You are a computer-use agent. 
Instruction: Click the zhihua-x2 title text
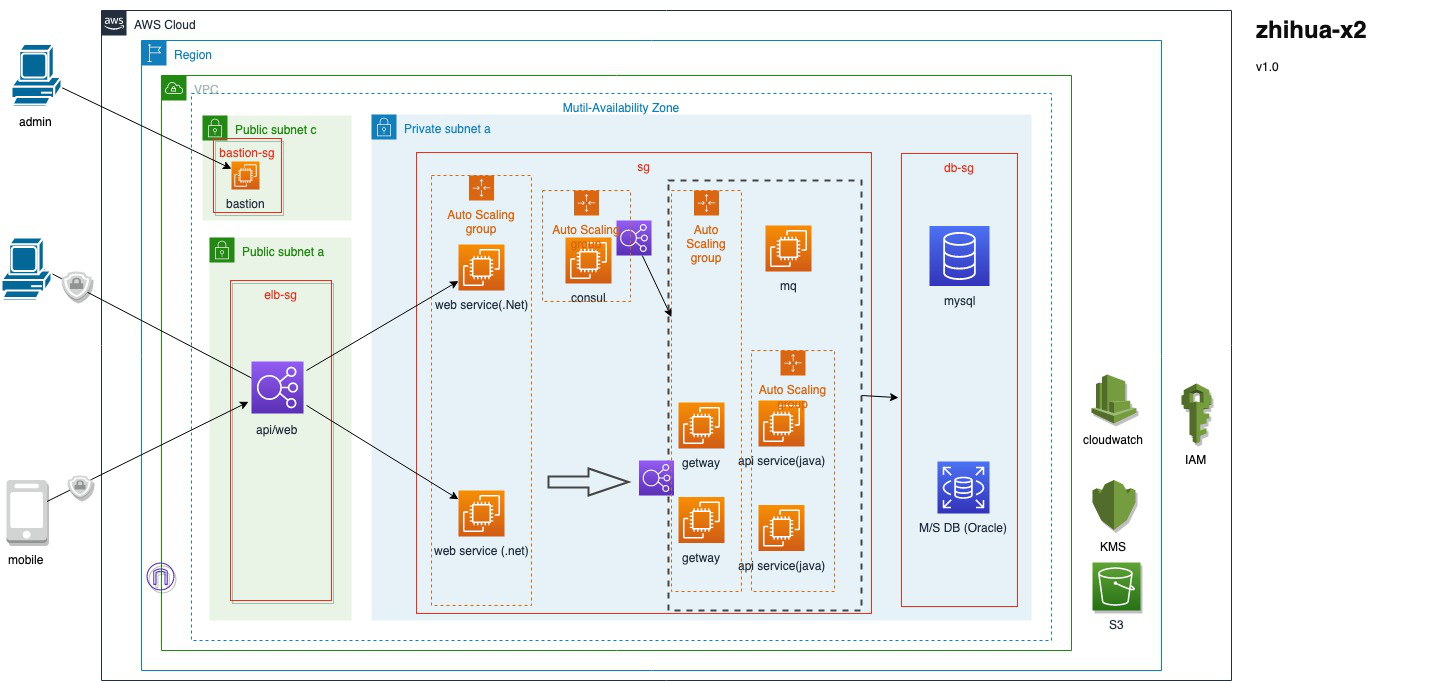(1311, 30)
